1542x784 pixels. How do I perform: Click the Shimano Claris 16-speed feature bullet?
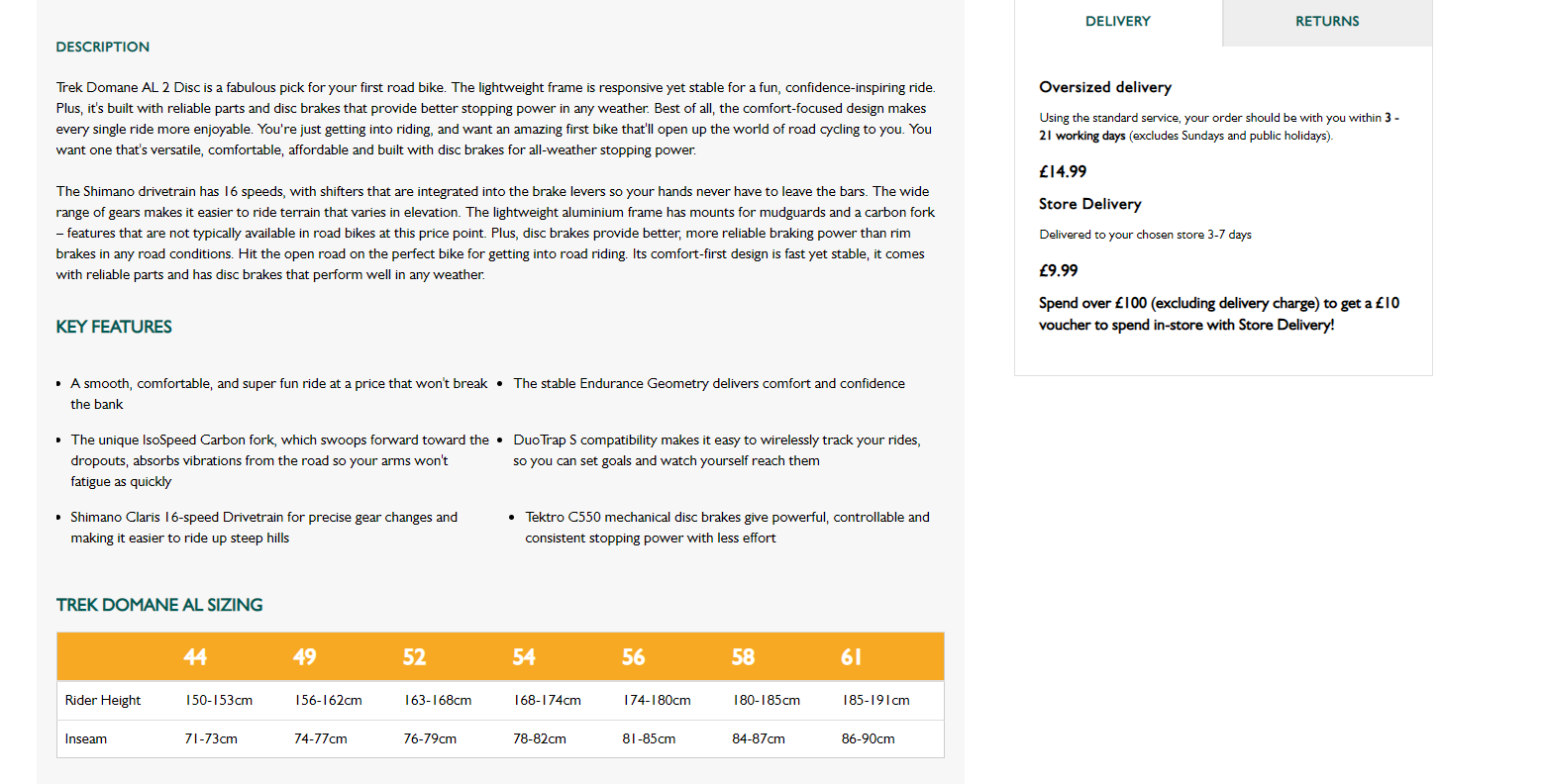click(x=263, y=528)
